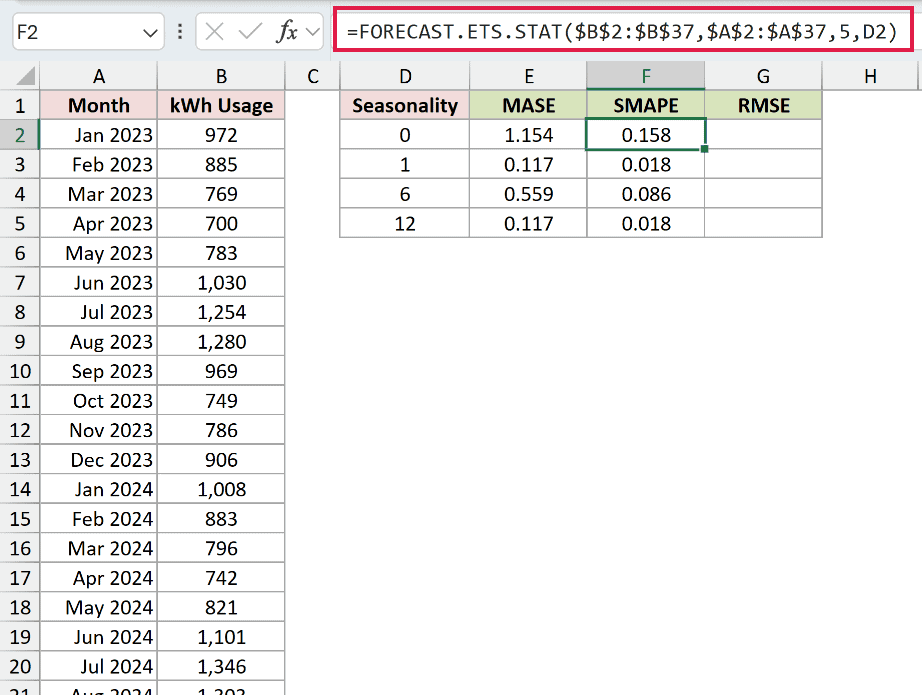Select cell containing 972

click(221, 135)
